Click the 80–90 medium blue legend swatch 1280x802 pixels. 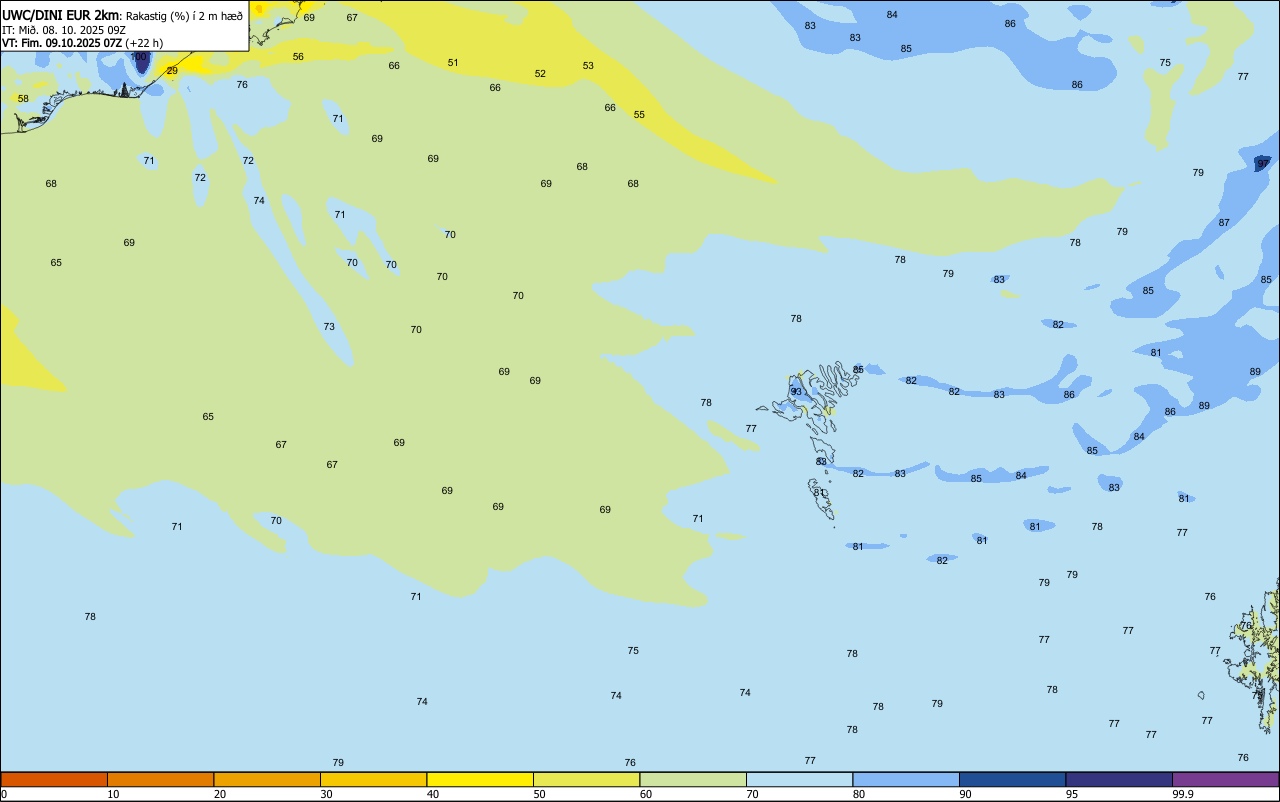(906, 779)
